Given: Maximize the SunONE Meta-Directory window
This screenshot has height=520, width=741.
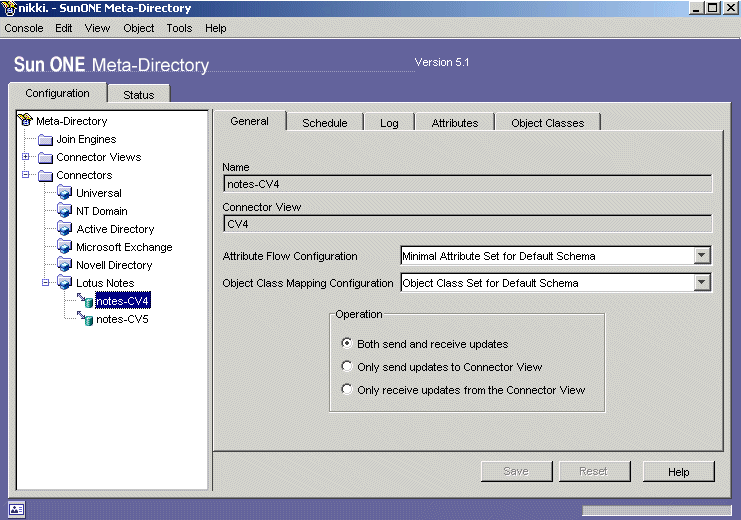Looking at the screenshot, I should tap(713, 8).
